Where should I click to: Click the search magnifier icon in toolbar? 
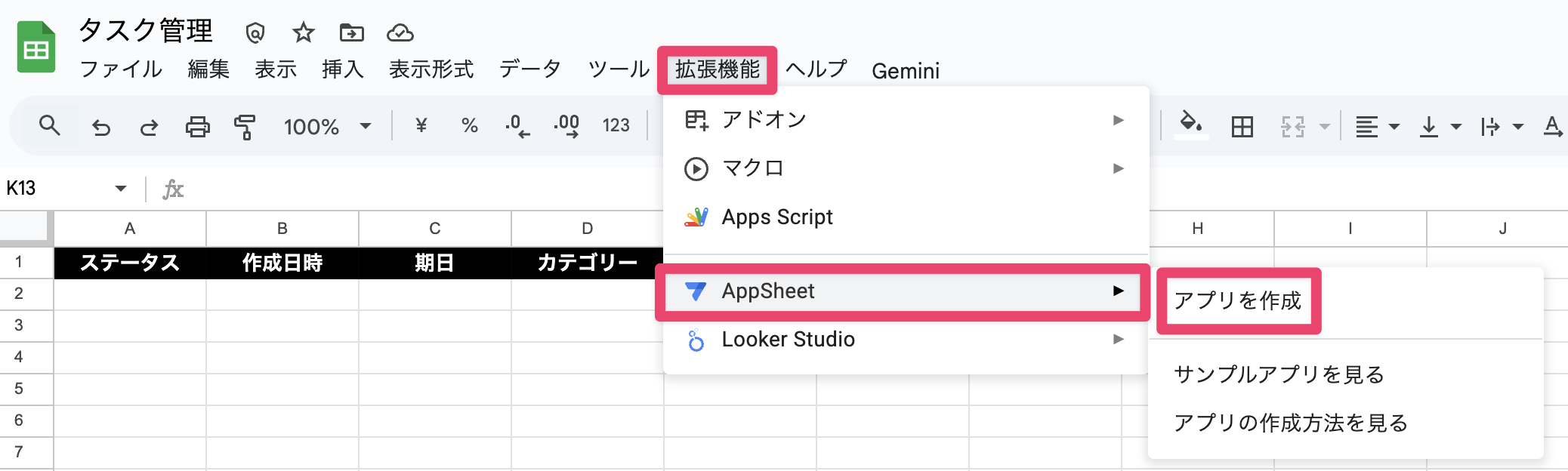[x=50, y=126]
